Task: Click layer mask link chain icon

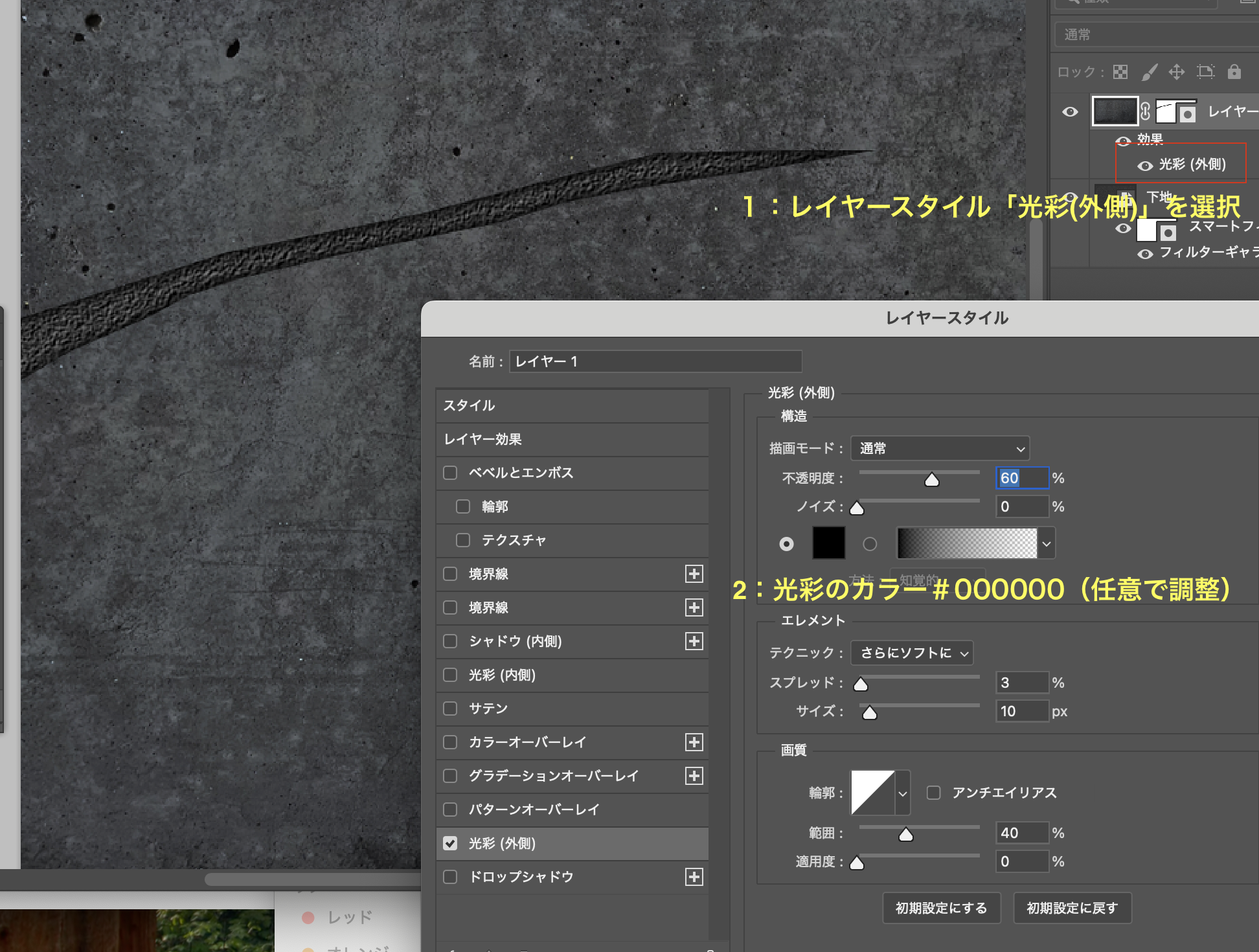Action: point(1146,111)
